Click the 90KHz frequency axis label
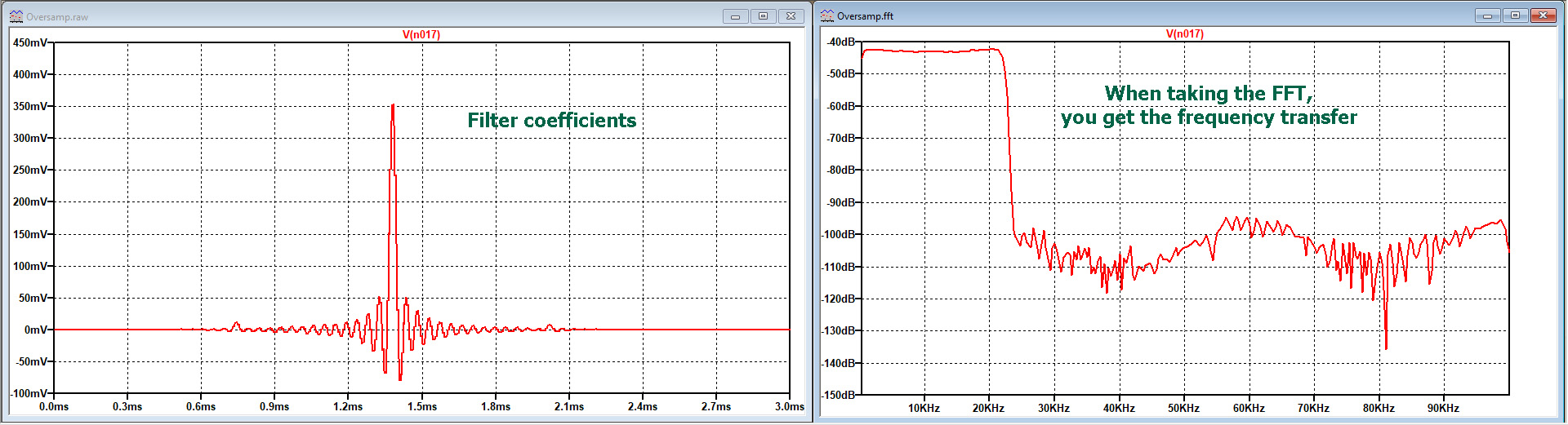The height and width of the screenshot is (425, 1568). tap(1444, 408)
